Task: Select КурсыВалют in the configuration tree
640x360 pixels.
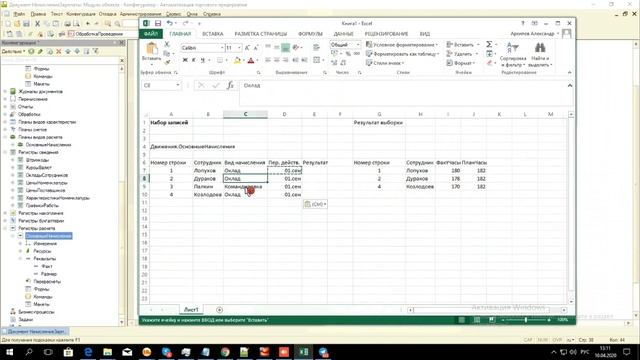Action: [39, 167]
